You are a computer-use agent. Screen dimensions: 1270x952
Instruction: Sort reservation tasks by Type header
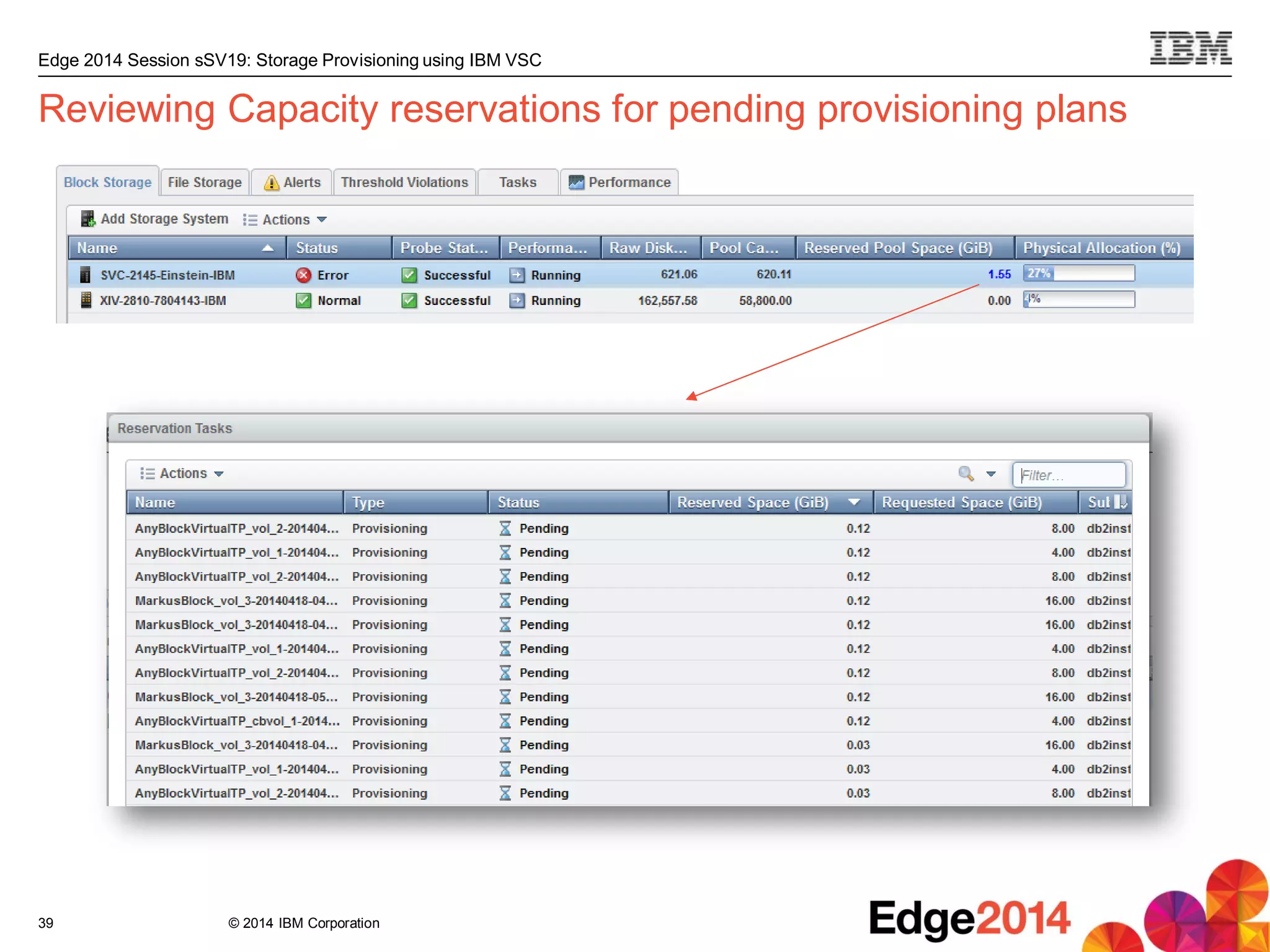click(x=416, y=502)
